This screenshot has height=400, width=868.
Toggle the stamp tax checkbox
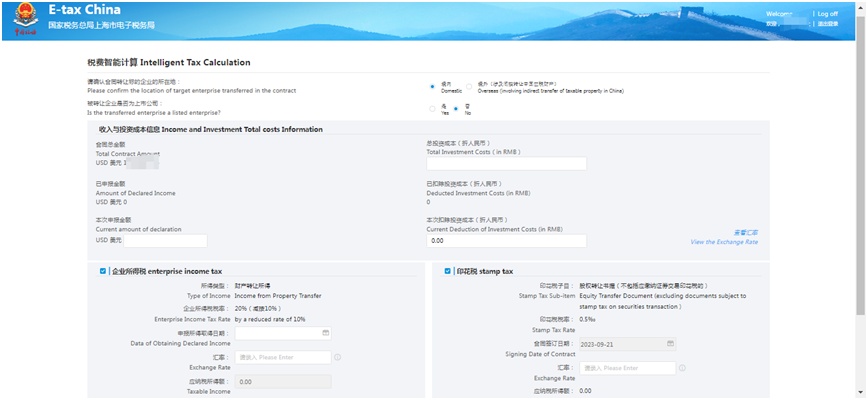pyautogui.click(x=448, y=271)
